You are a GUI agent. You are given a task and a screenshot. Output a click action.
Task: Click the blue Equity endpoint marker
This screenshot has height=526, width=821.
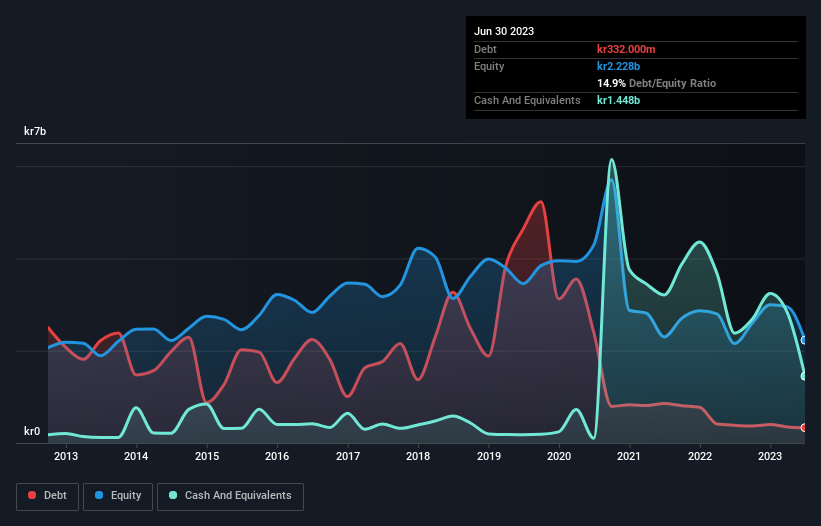pos(804,340)
